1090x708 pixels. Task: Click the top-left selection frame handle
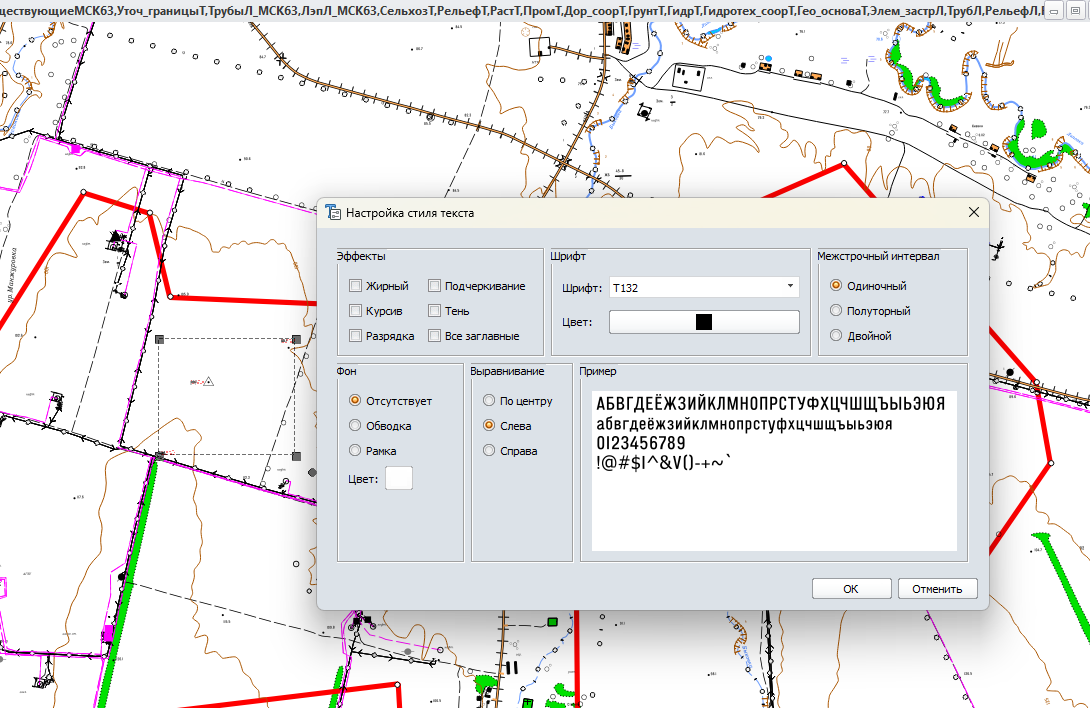pyautogui.click(x=160, y=340)
